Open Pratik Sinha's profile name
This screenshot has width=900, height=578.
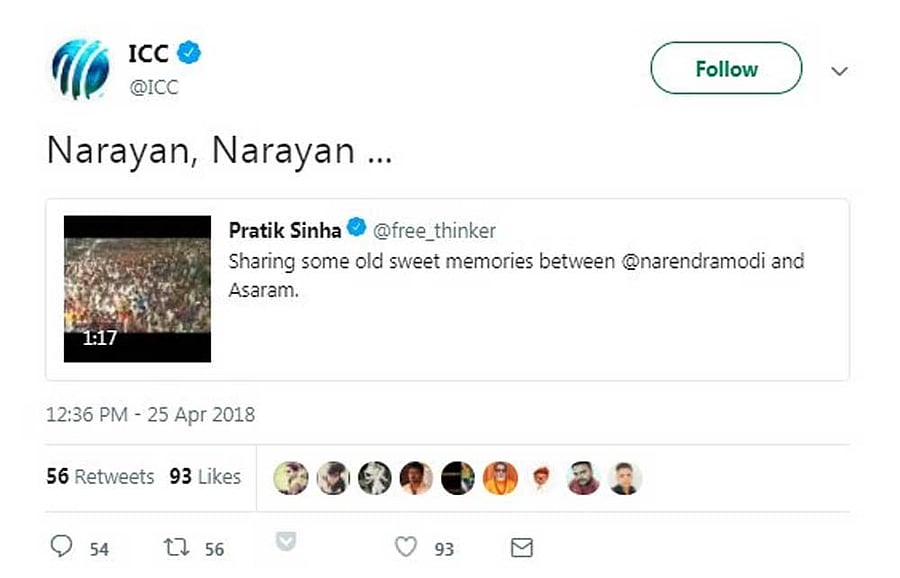click(x=285, y=231)
